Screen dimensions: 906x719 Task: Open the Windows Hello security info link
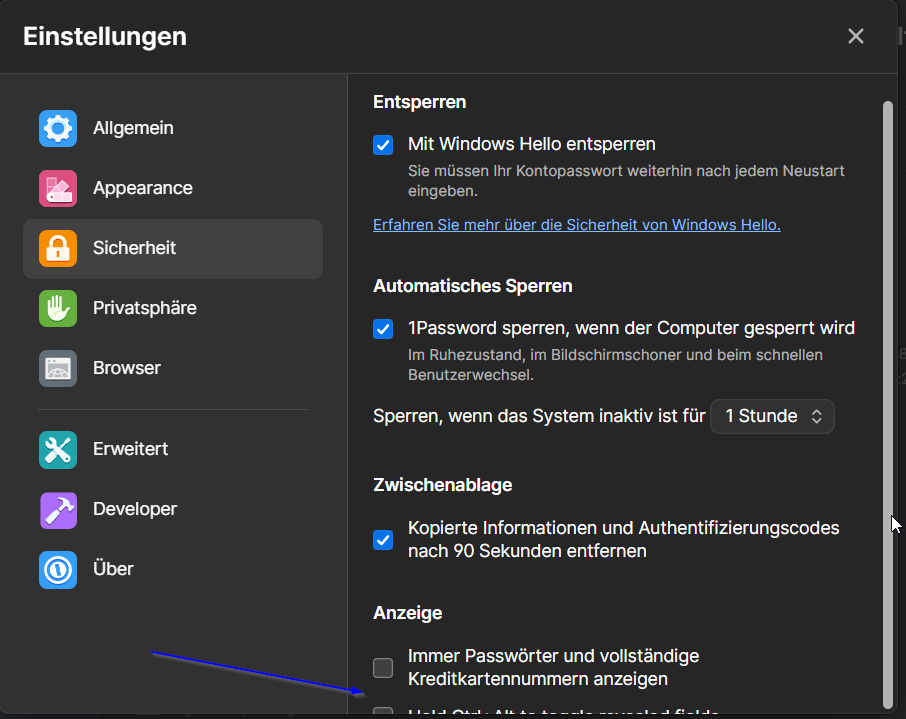[576, 225]
